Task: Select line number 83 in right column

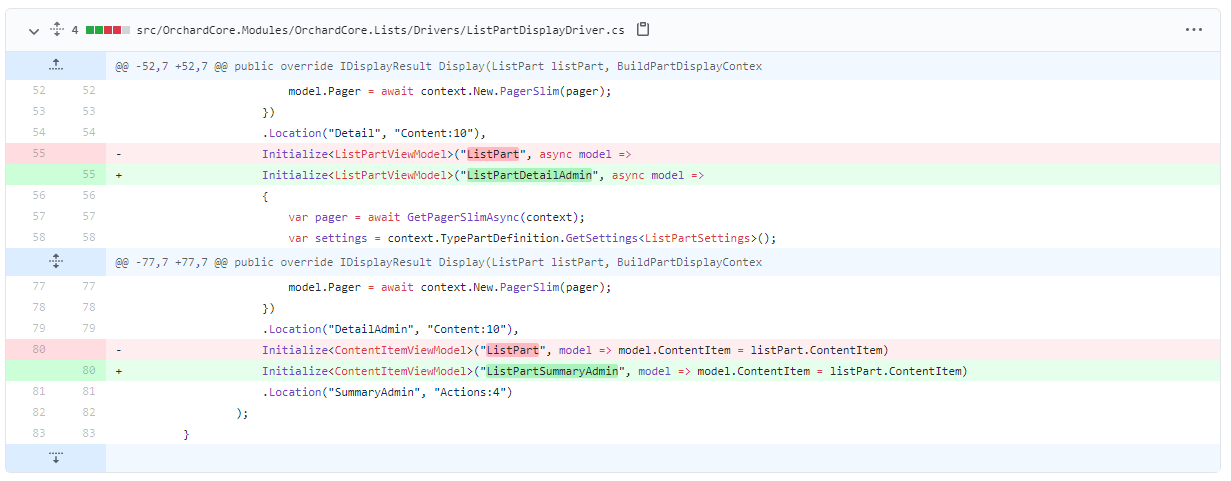Action: (x=89, y=434)
